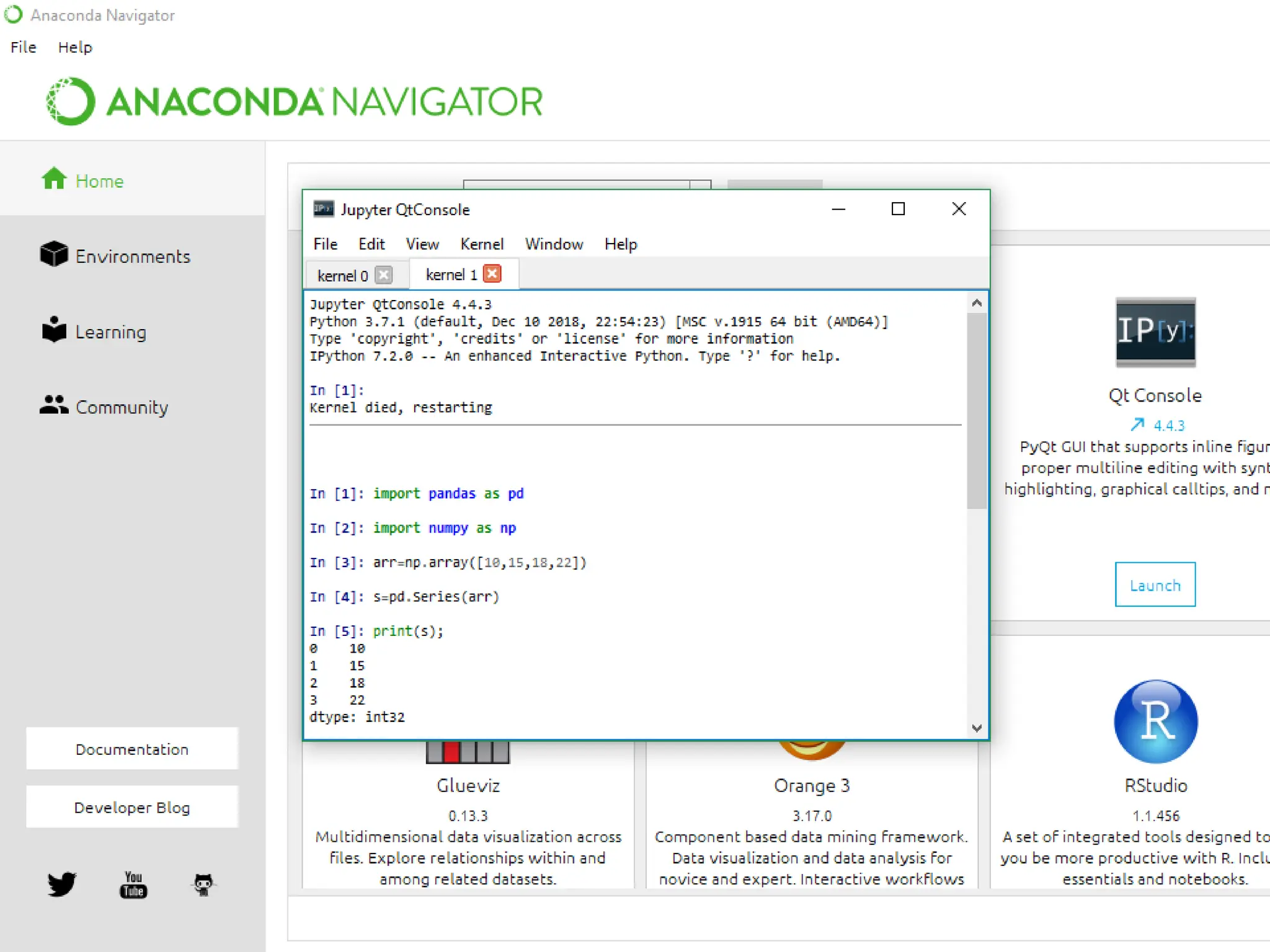Click the 'Jupyter QtConsole 4.4.3' banner line
This screenshot has height=952, width=1270.
401,304
